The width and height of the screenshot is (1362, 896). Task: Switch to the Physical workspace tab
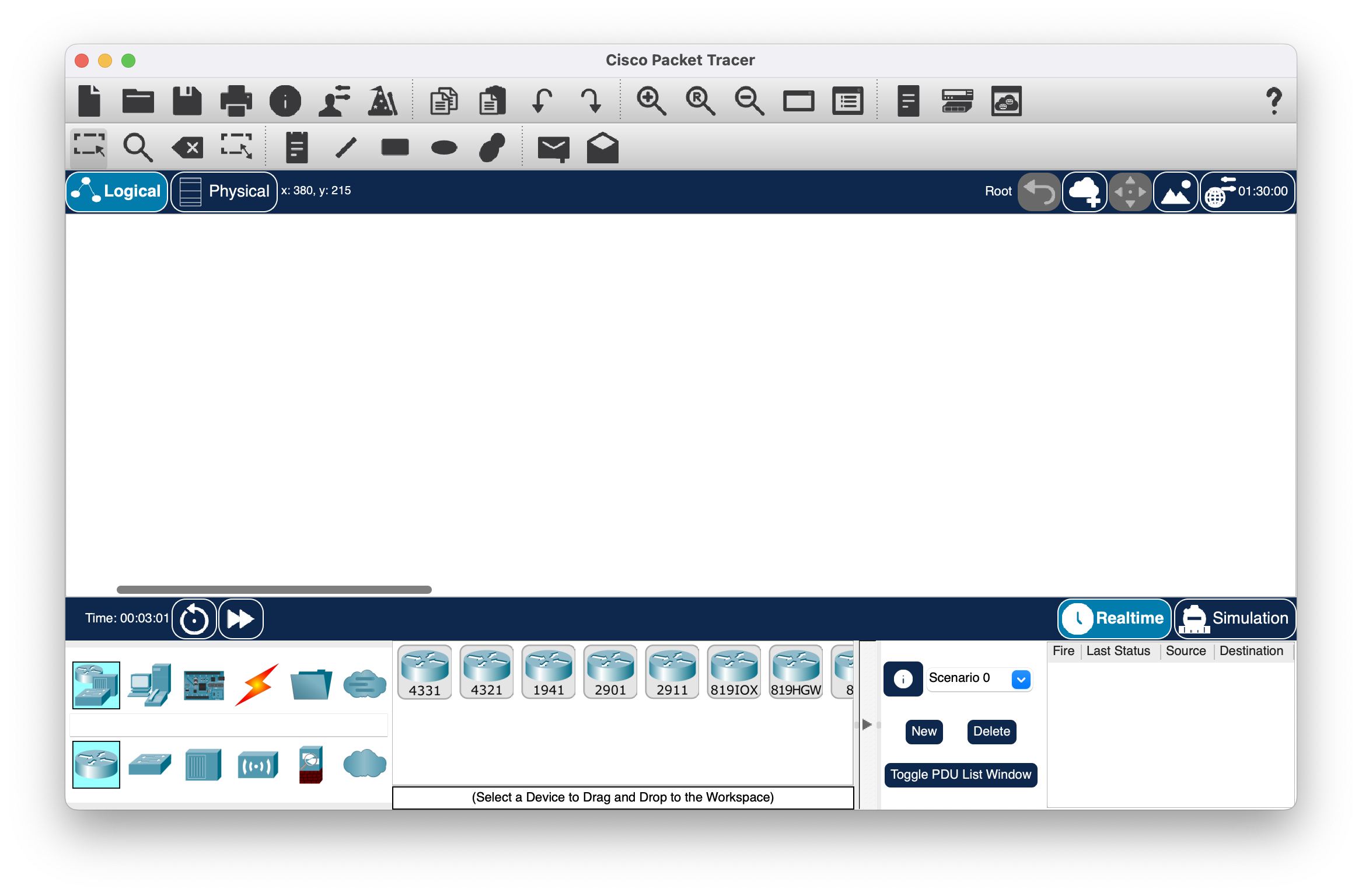(224, 191)
